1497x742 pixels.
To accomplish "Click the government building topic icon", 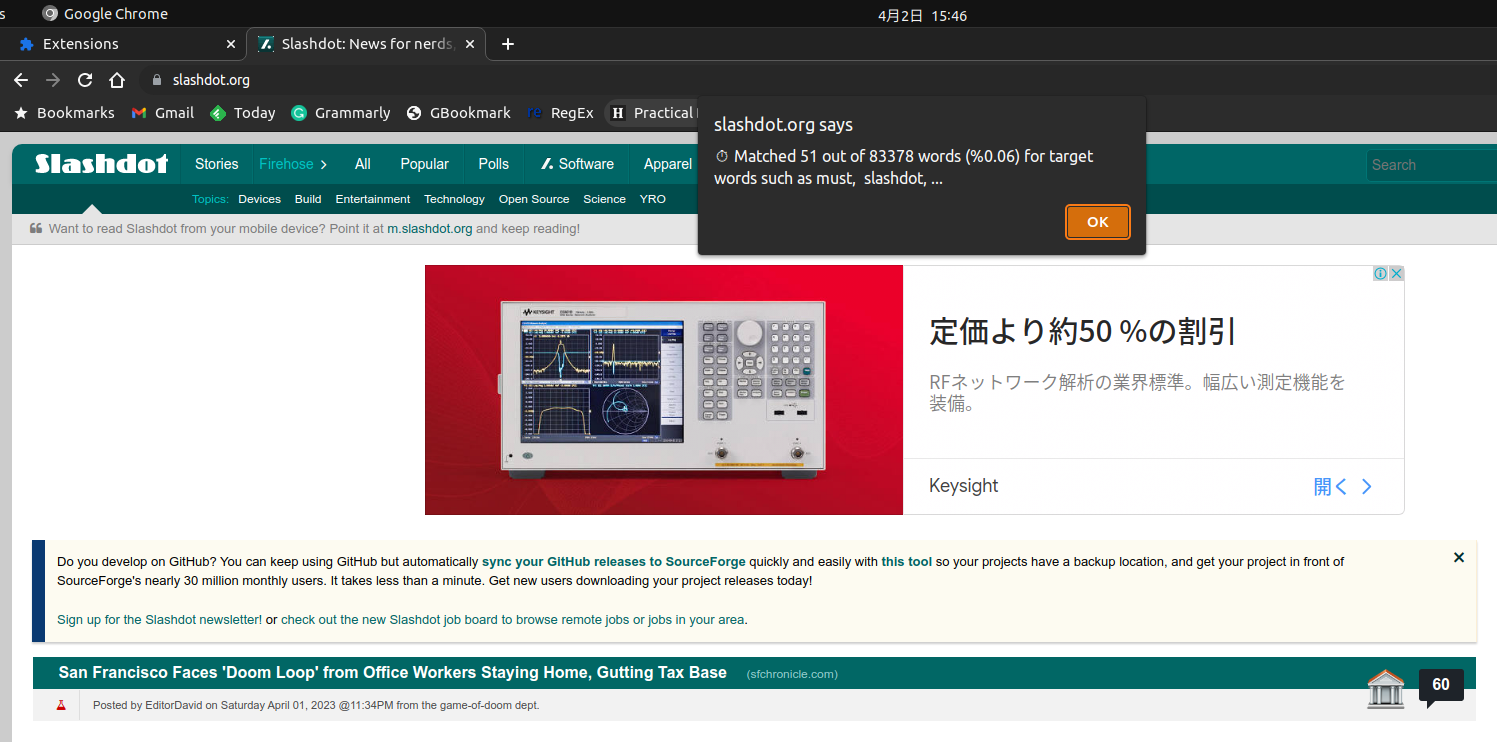I will click(1386, 689).
